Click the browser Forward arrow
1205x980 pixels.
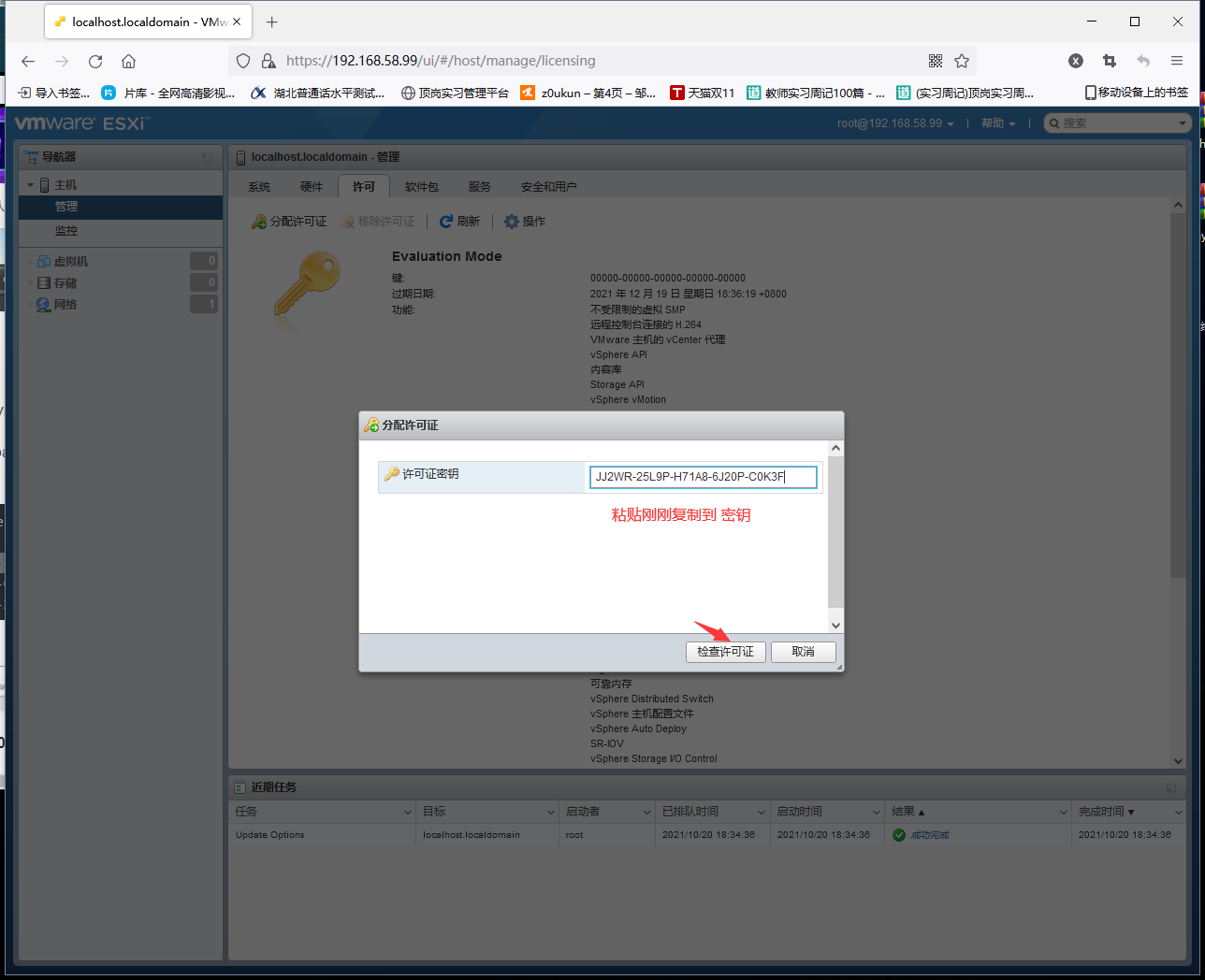pyautogui.click(x=62, y=61)
